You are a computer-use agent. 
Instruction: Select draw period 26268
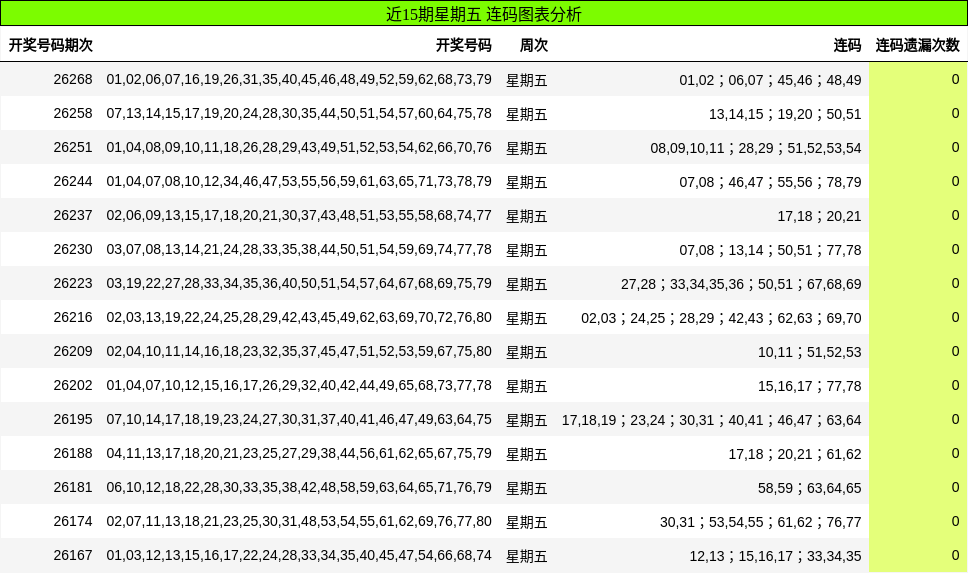coord(73,80)
